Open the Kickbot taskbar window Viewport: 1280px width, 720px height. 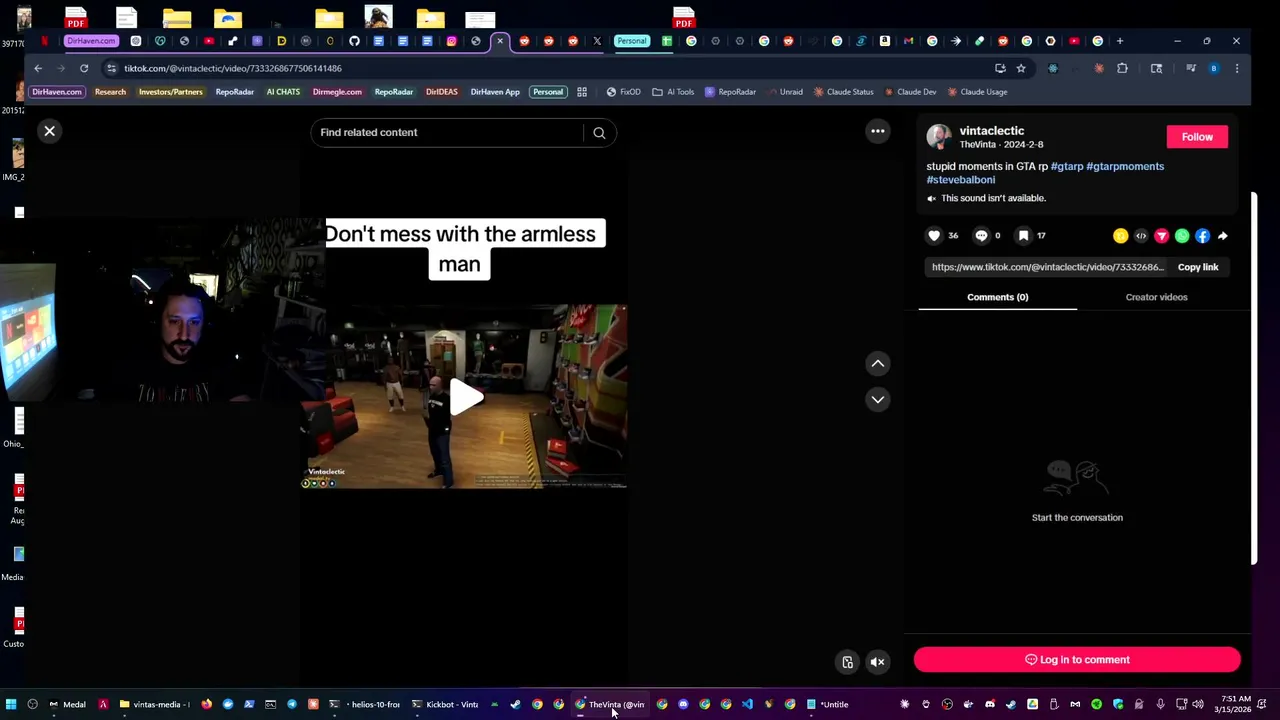coord(445,704)
